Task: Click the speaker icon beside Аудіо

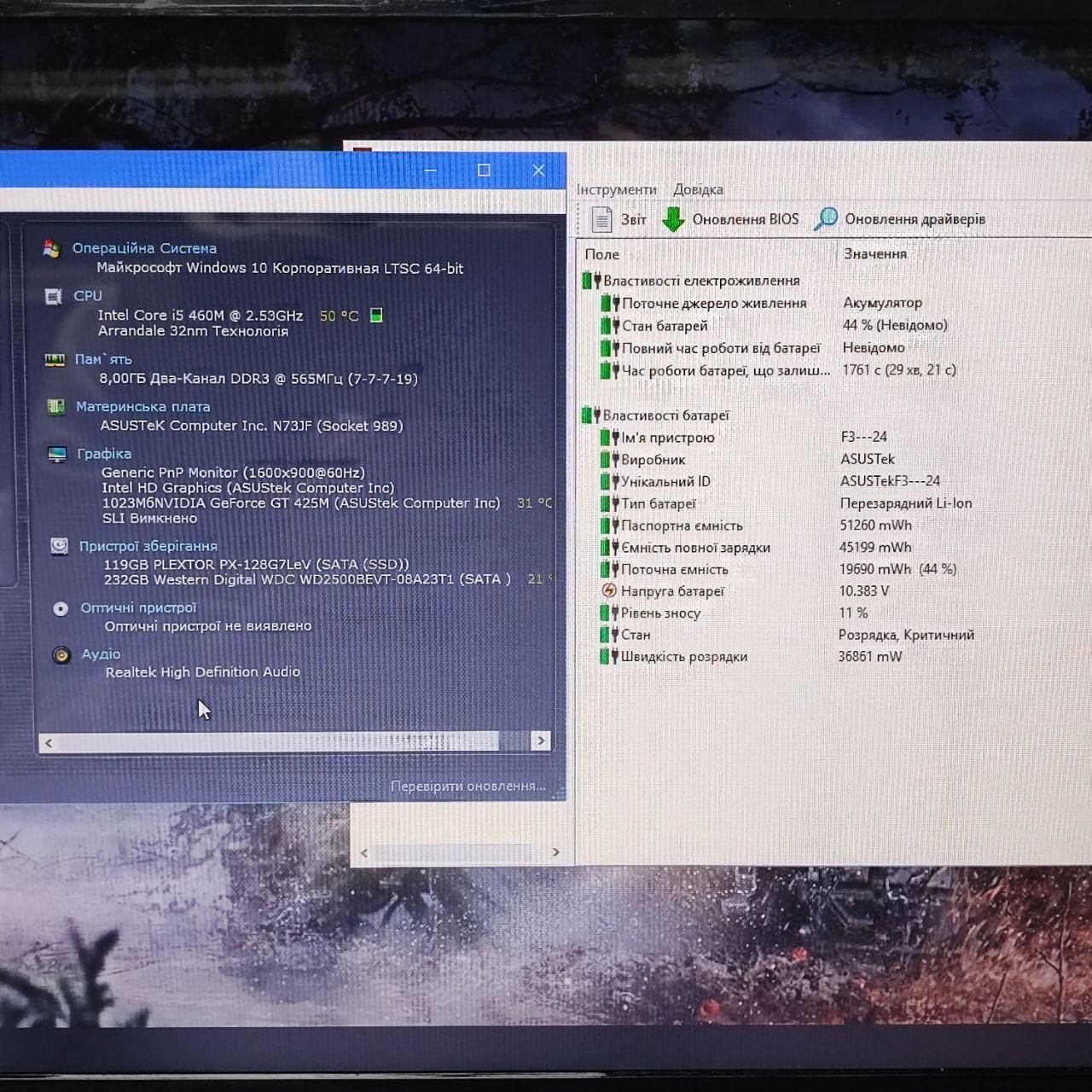Action: point(61,654)
